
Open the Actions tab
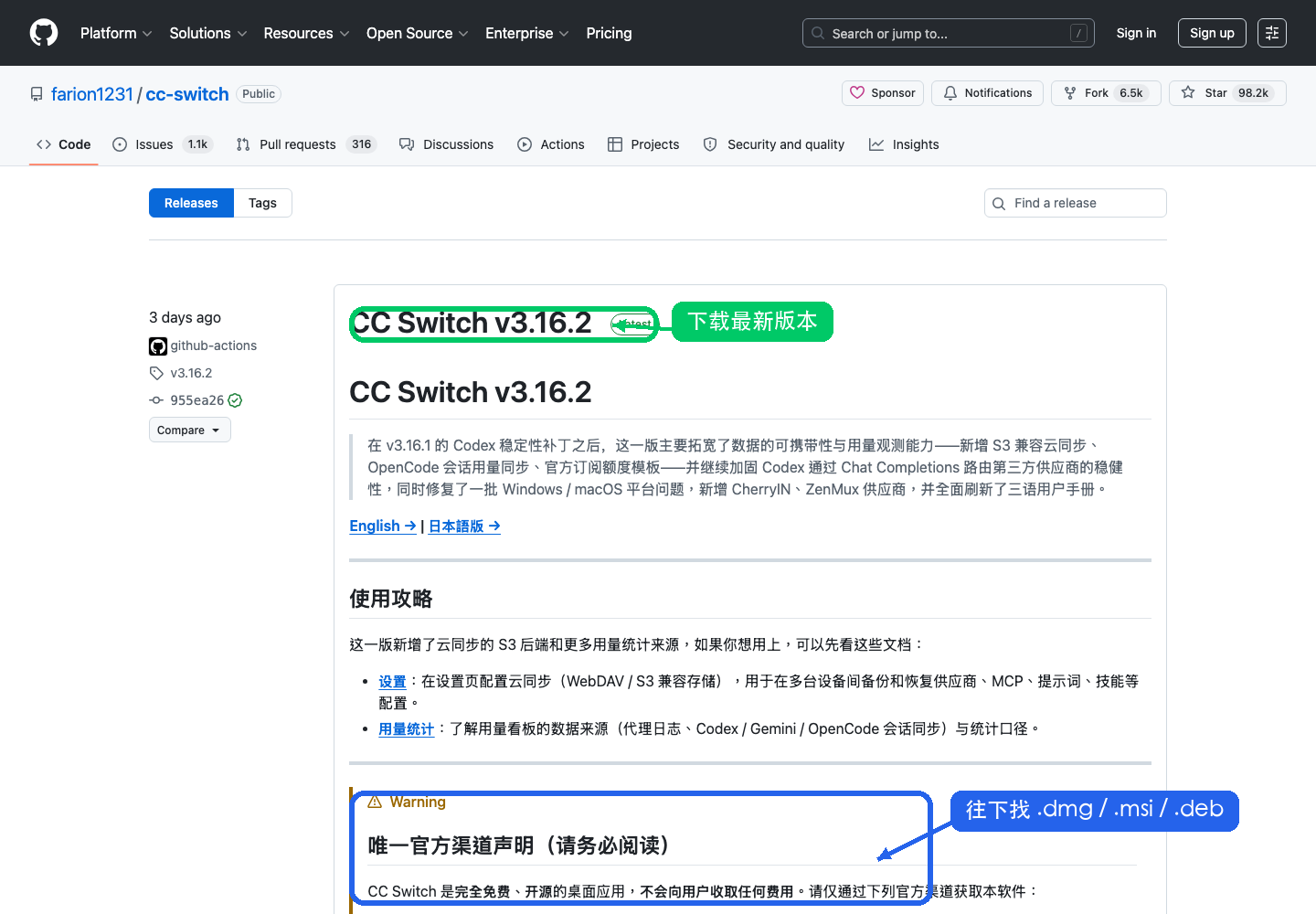[551, 144]
